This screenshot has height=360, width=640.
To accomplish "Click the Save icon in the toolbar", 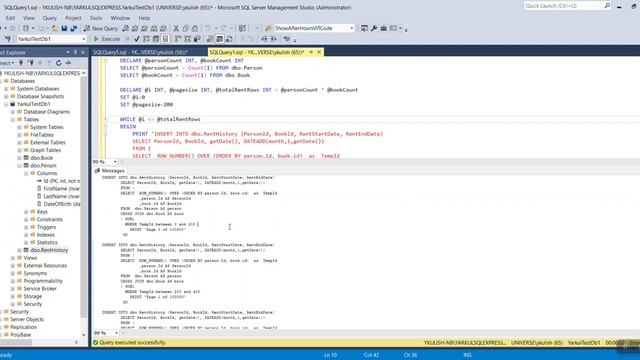I will [64, 28].
